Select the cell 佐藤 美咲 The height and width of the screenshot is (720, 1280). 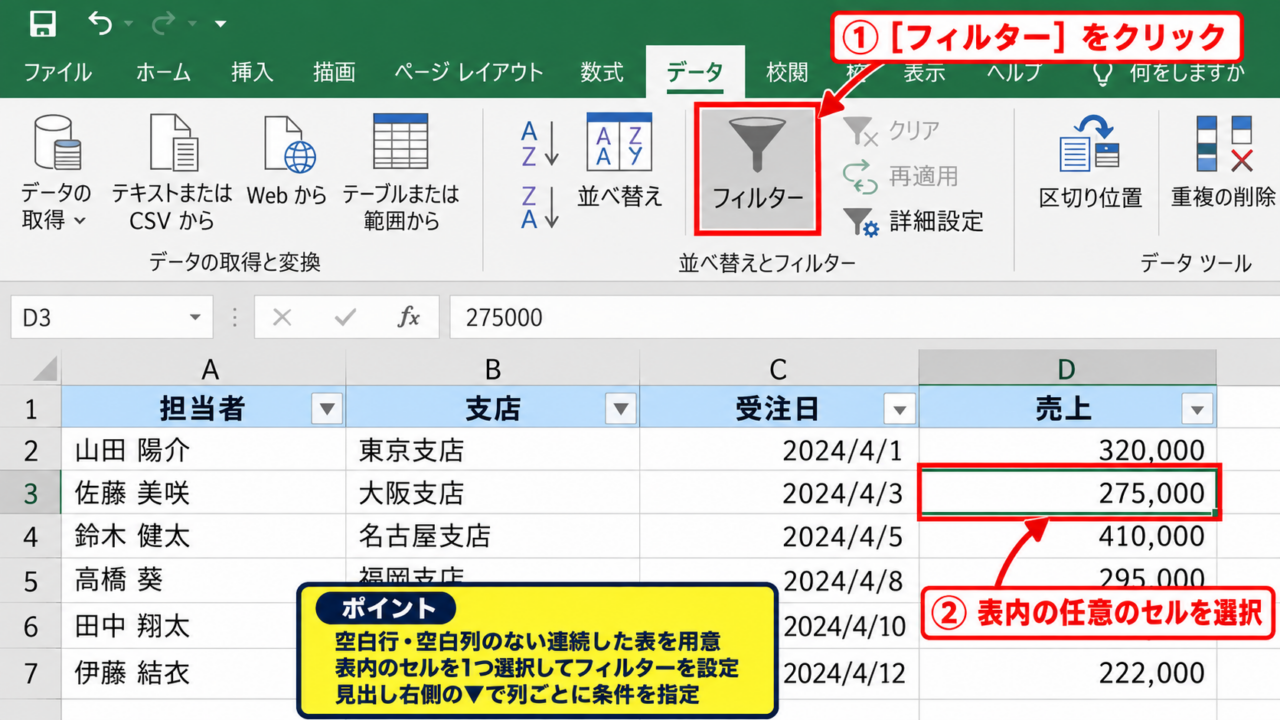[204, 494]
